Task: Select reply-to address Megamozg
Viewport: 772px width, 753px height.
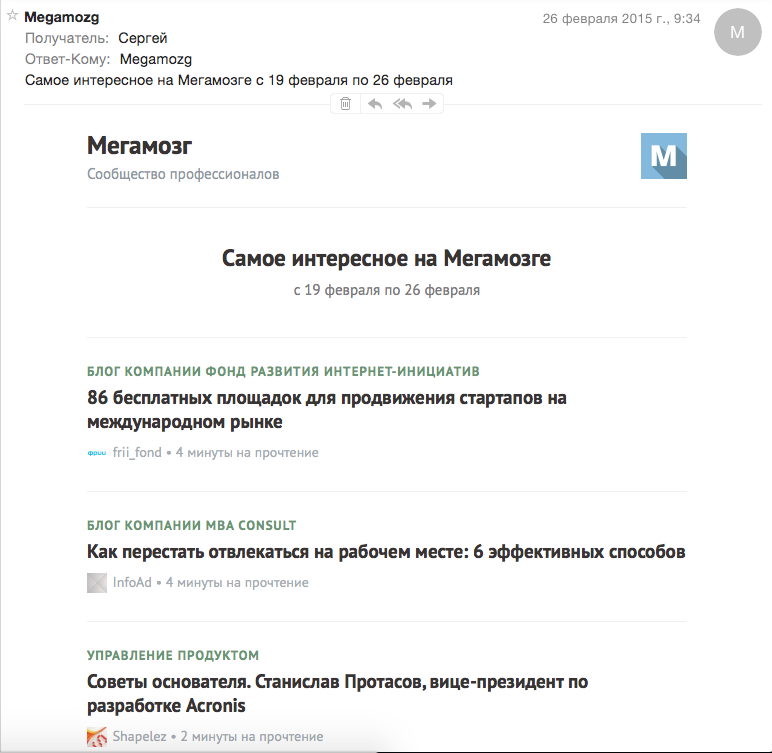Action: click(156, 59)
